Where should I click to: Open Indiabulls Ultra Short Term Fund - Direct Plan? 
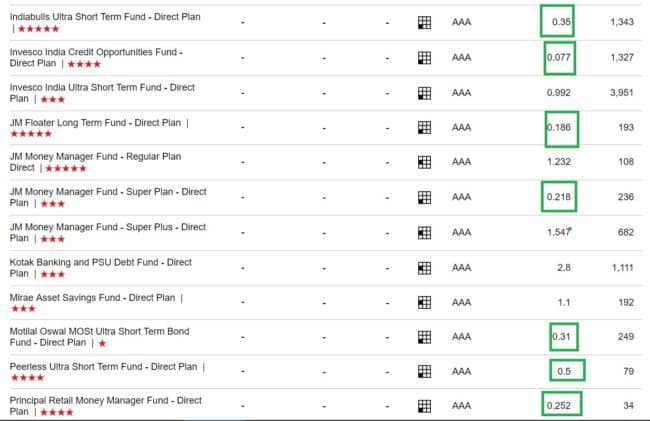click(105, 17)
